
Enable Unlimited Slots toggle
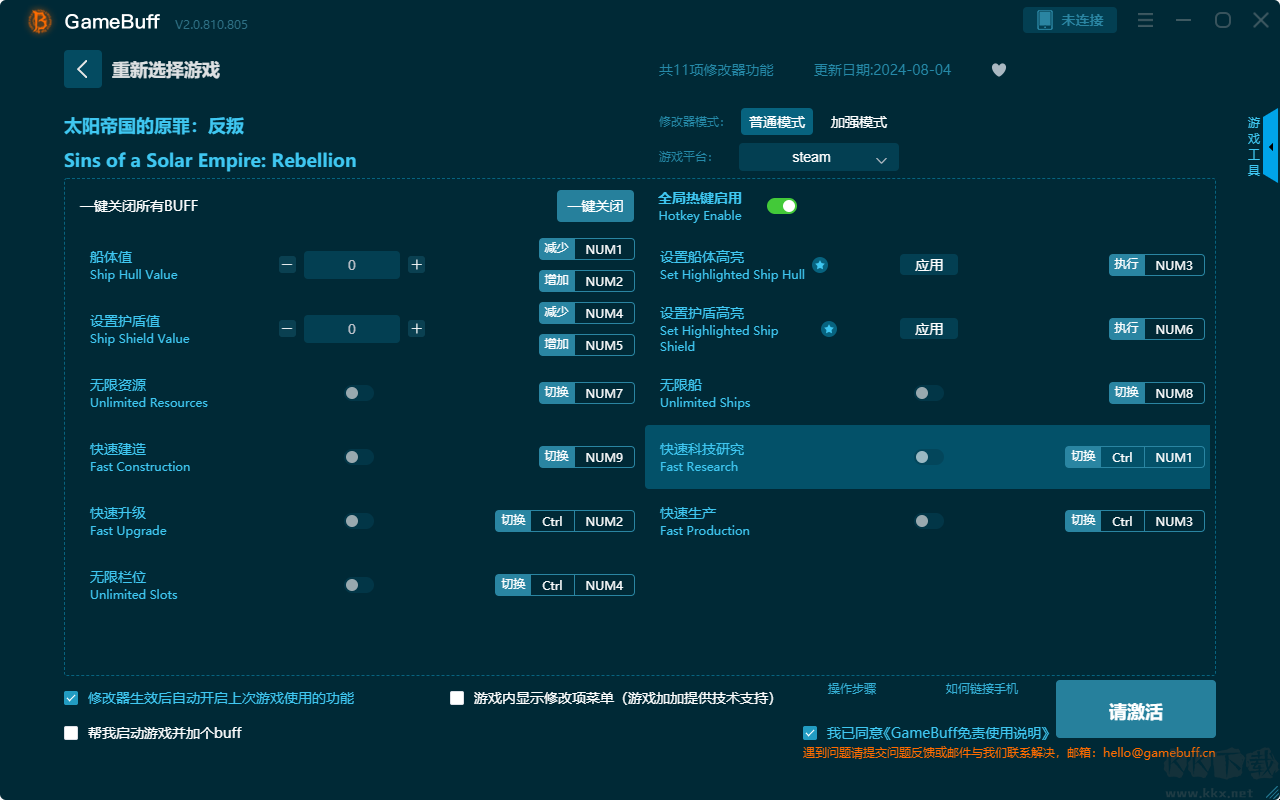[x=359, y=585]
